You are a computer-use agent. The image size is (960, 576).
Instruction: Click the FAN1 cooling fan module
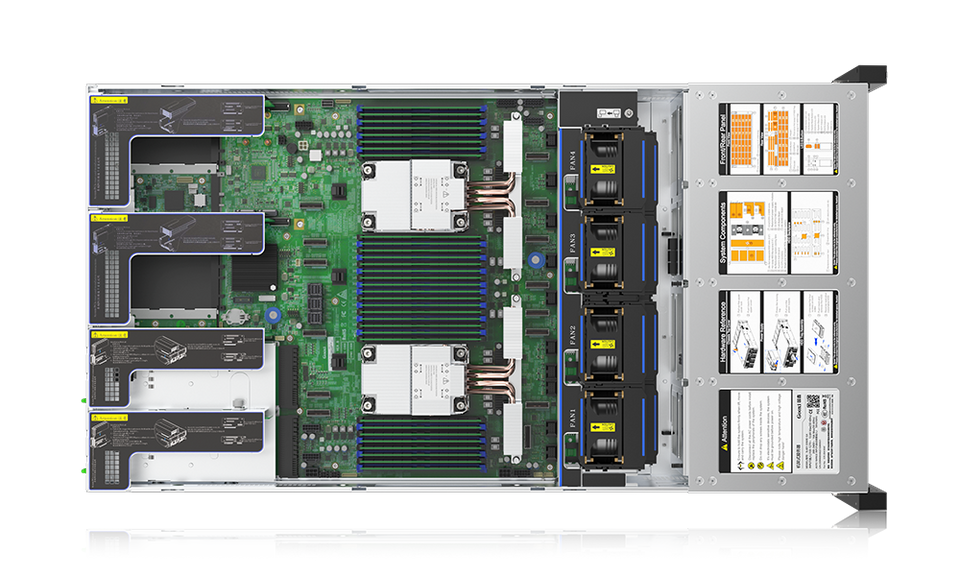click(606, 427)
